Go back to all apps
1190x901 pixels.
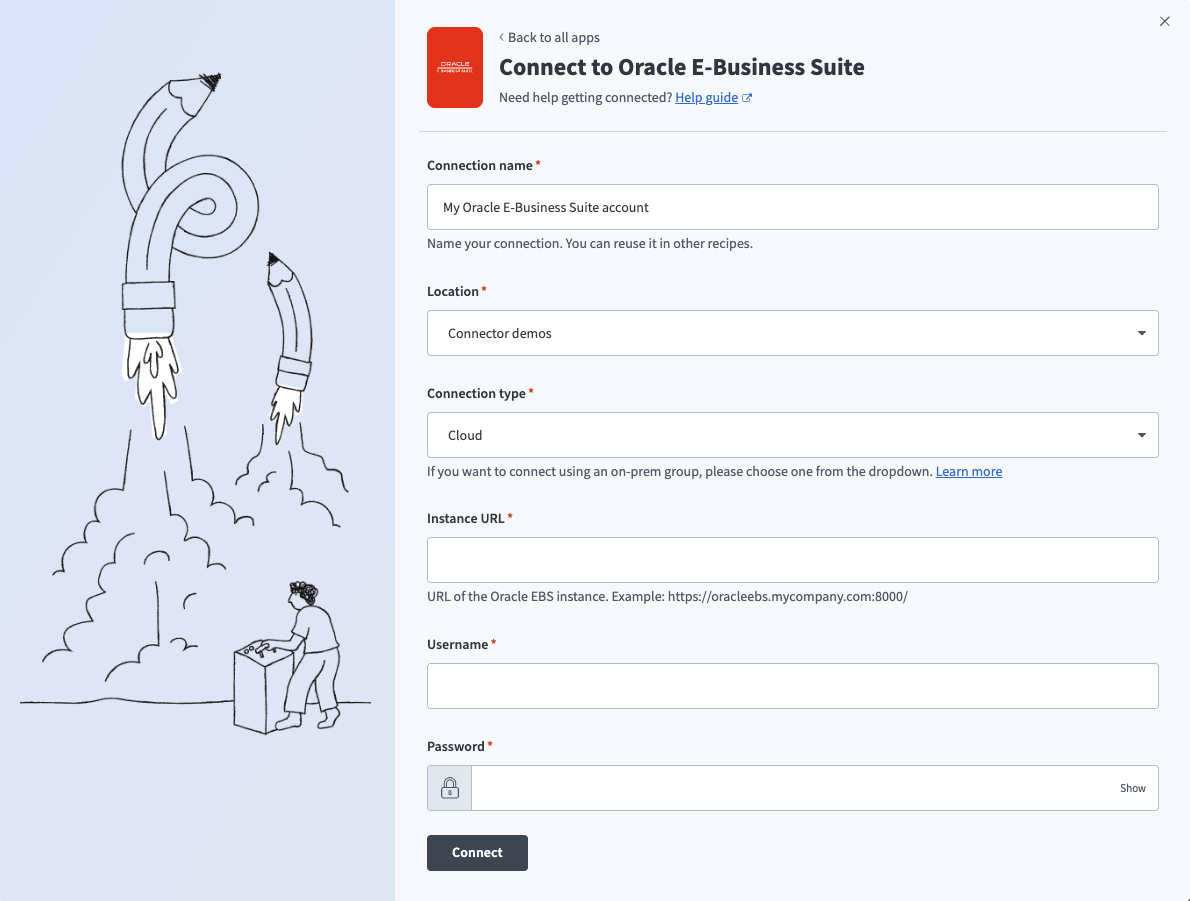click(x=553, y=38)
